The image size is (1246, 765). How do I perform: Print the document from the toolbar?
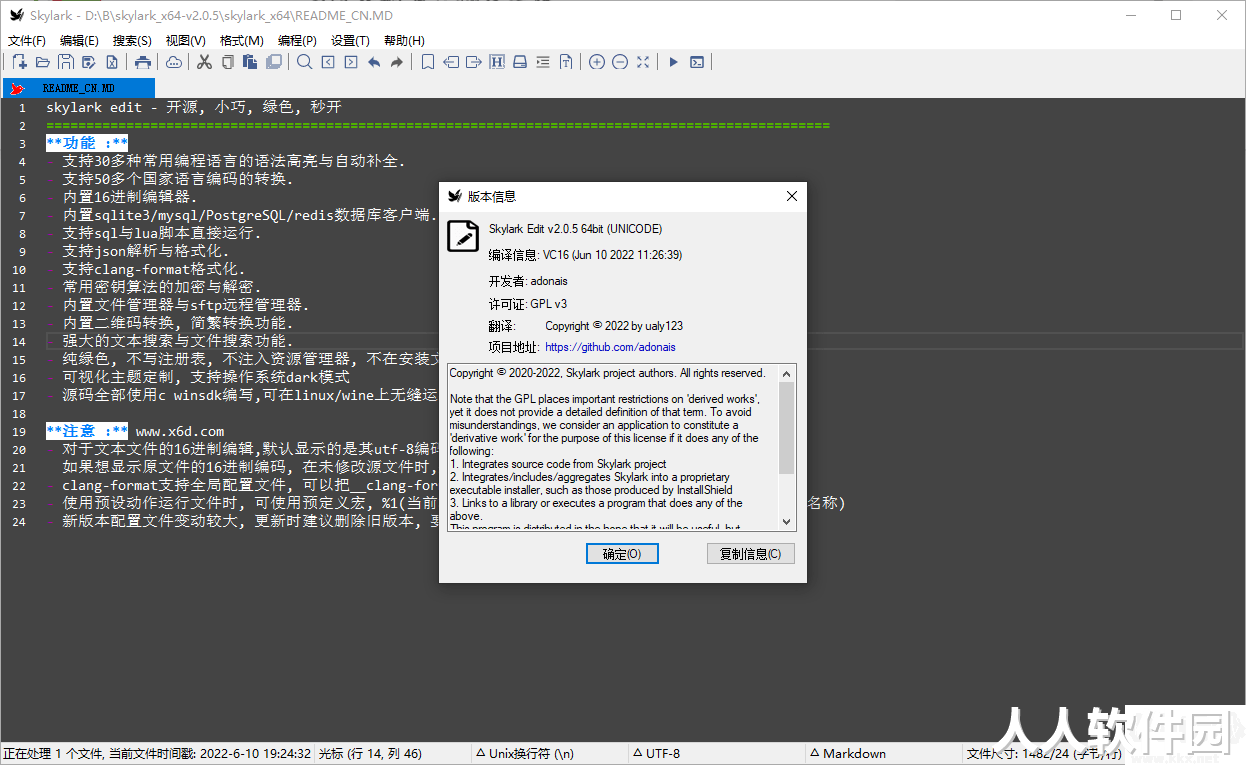coord(143,62)
